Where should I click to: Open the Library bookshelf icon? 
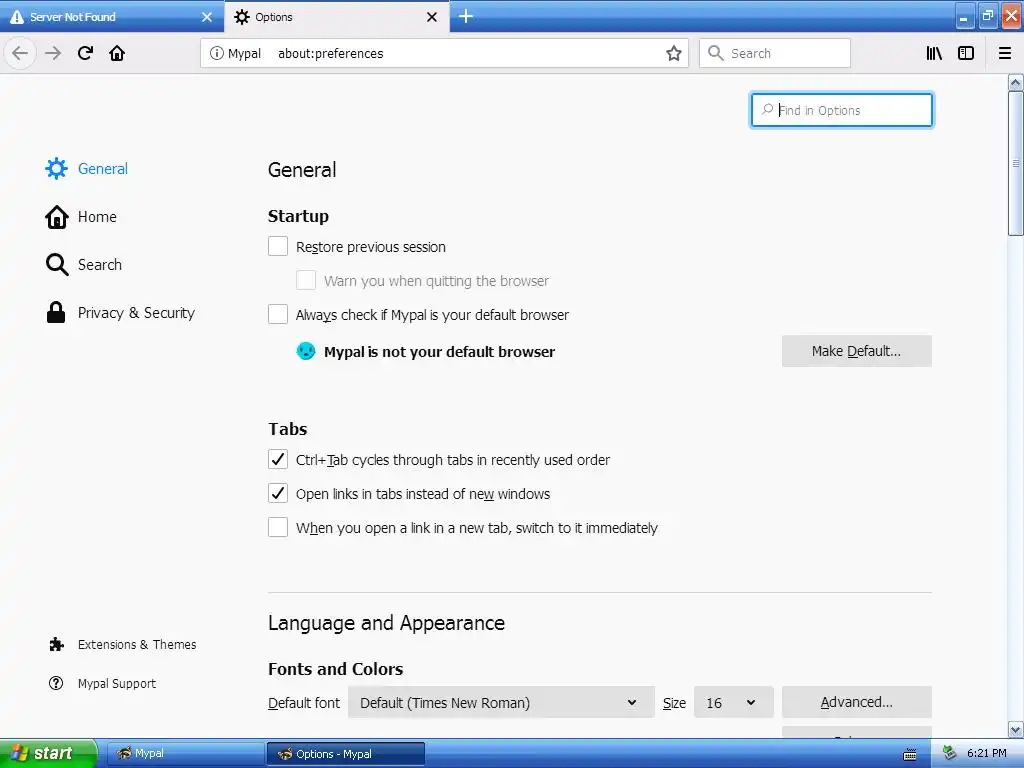(x=934, y=53)
